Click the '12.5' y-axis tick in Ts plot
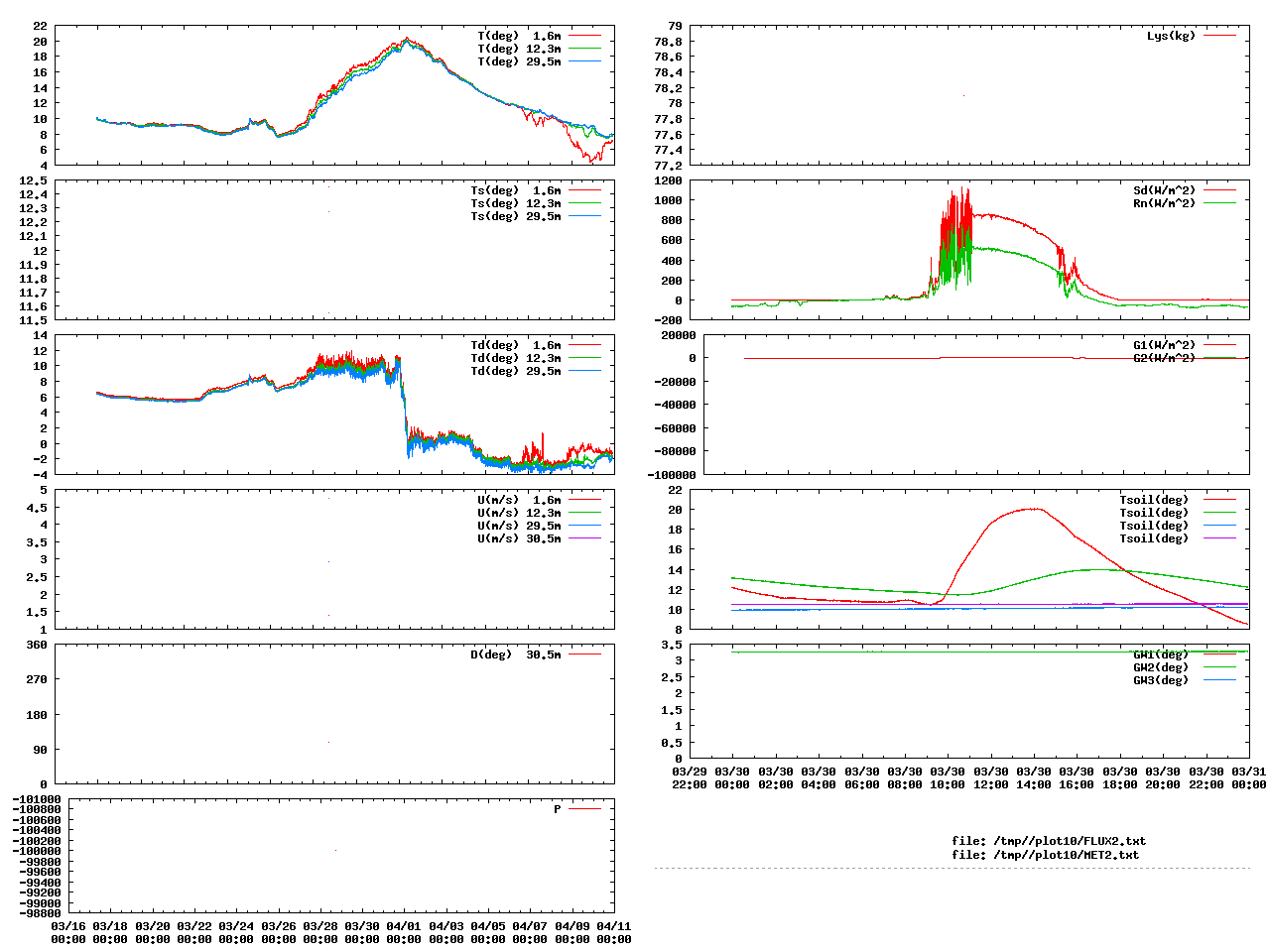This screenshot has height=952, width=1270. click(34, 180)
